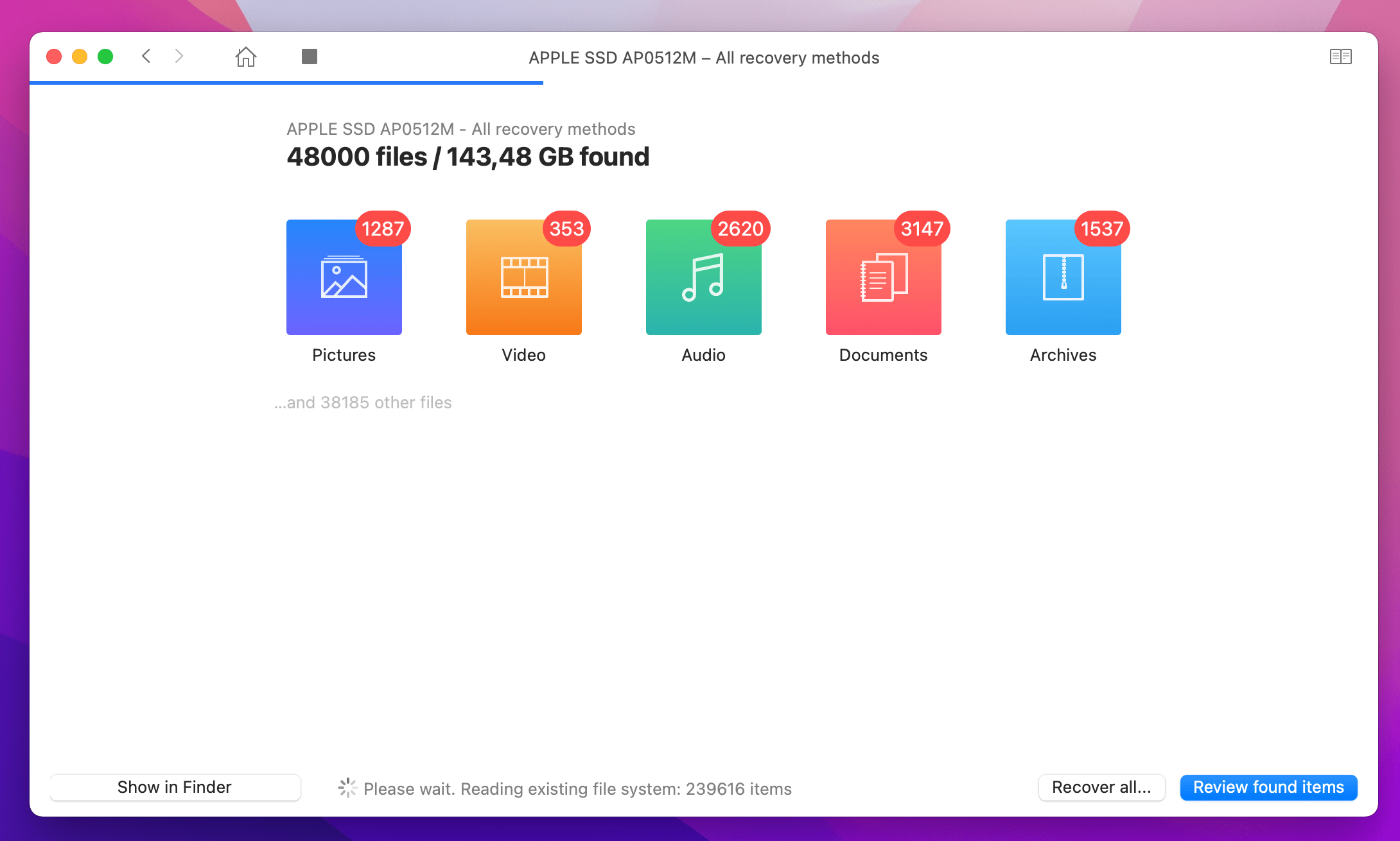
Task: Zoom window with the green button
Action: (x=105, y=57)
